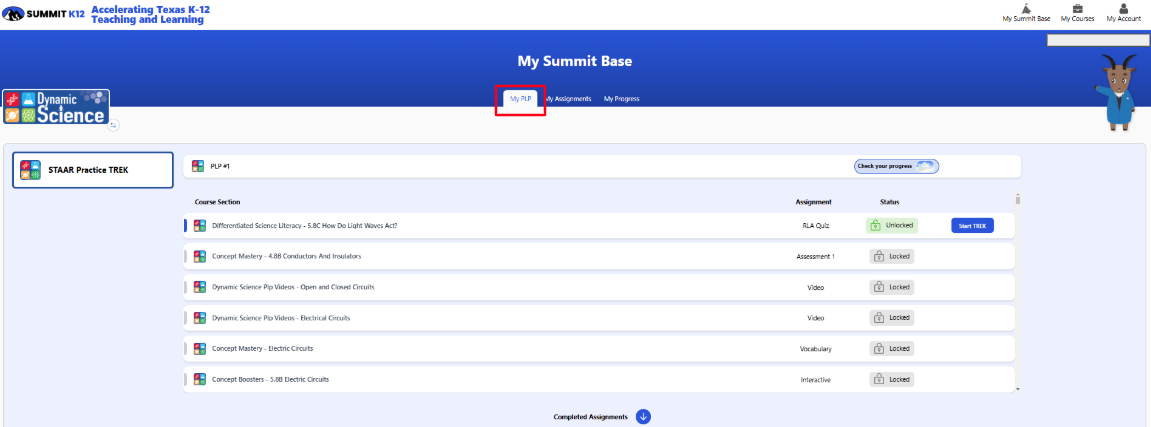Click 'How Do Light Waves Act?' row title
This screenshot has height=427, width=1151.
(x=305, y=226)
